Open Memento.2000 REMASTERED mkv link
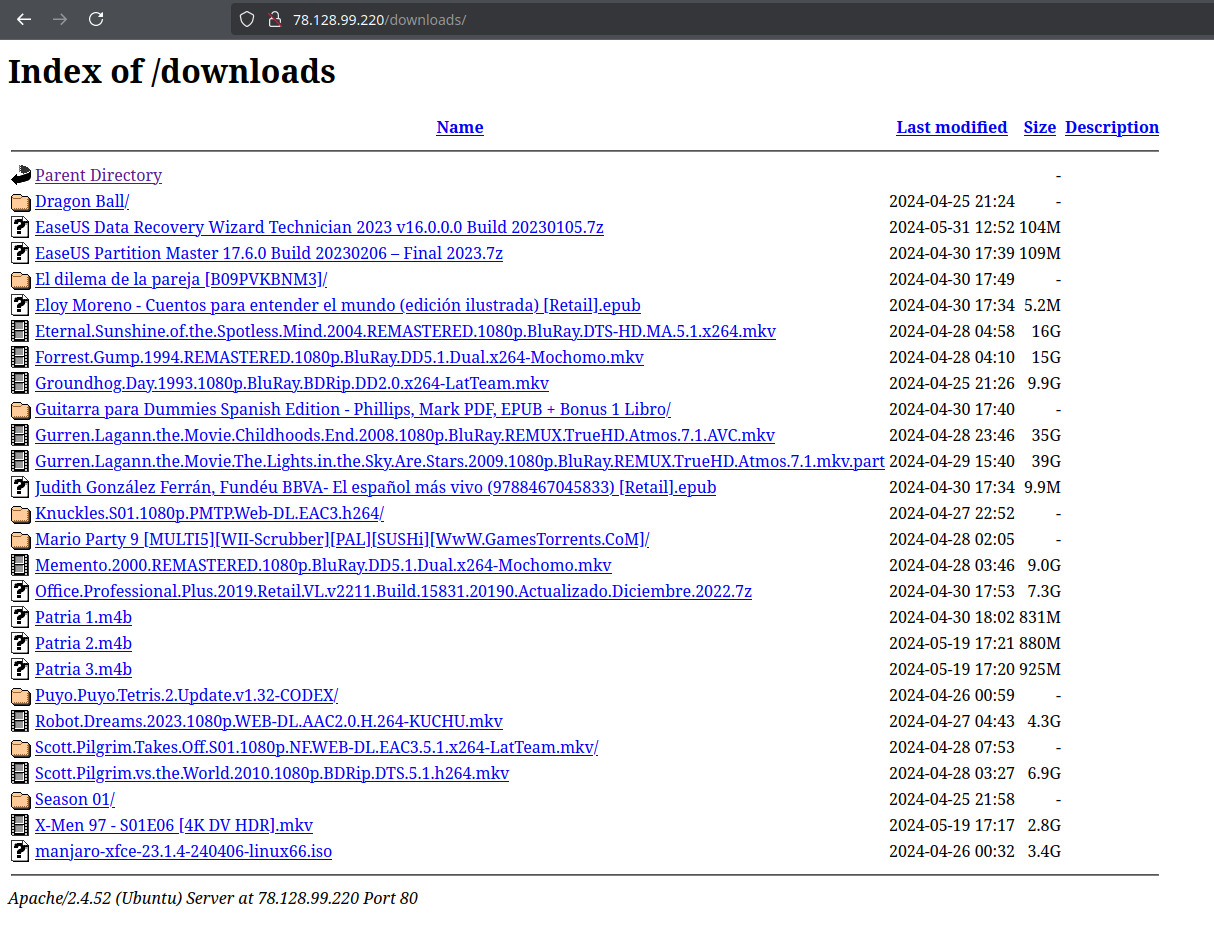This screenshot has width=1214, height=938. 322,565
